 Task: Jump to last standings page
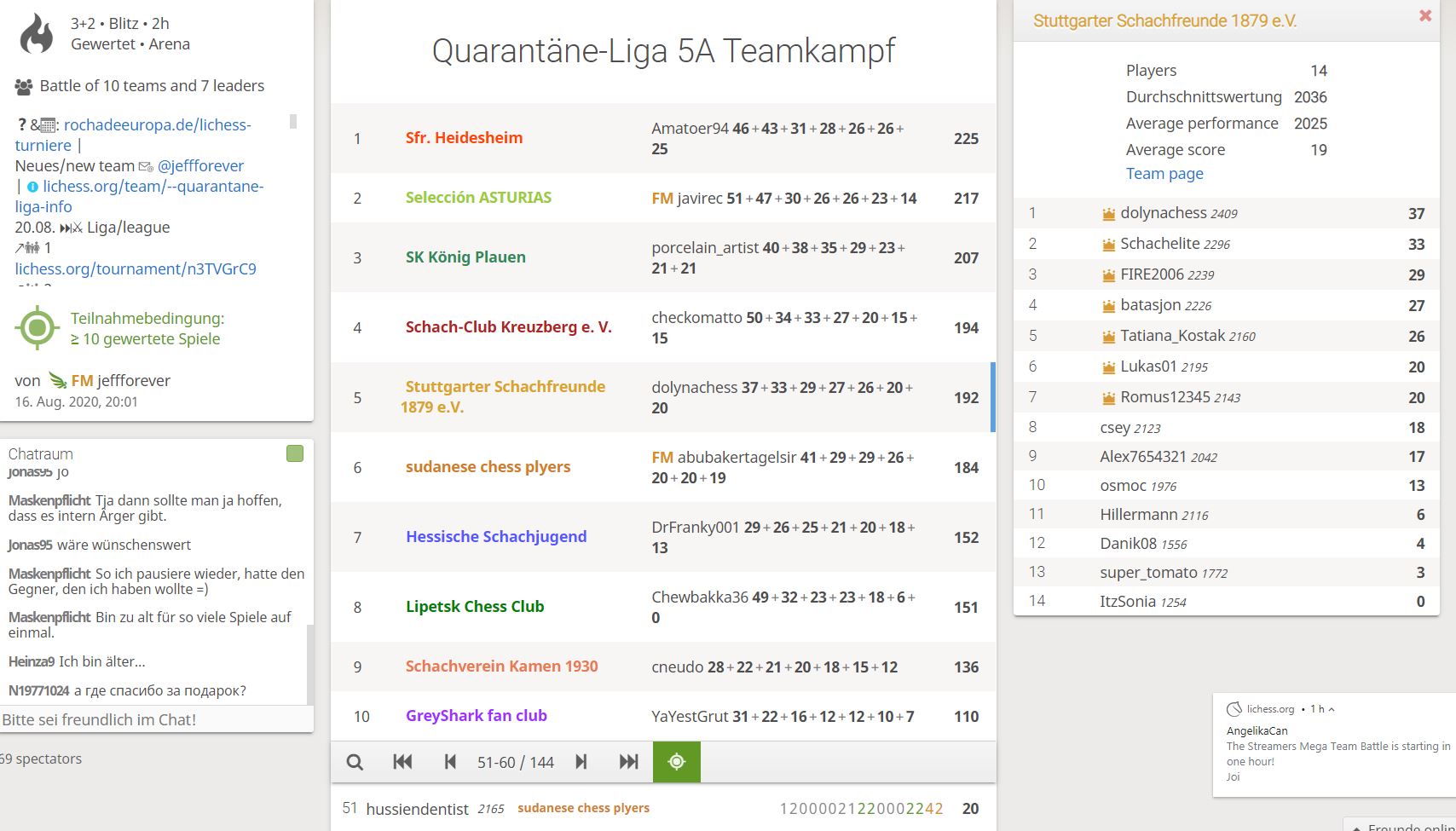tap(628, 762)
